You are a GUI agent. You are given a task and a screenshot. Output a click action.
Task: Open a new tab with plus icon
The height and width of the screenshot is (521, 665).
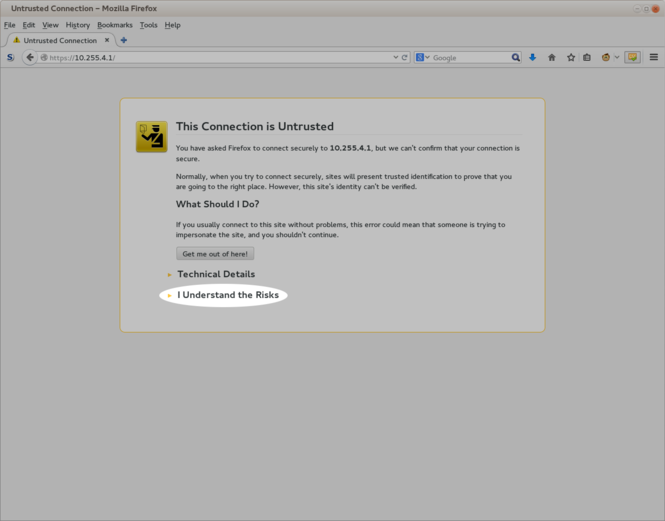(123, 41)
